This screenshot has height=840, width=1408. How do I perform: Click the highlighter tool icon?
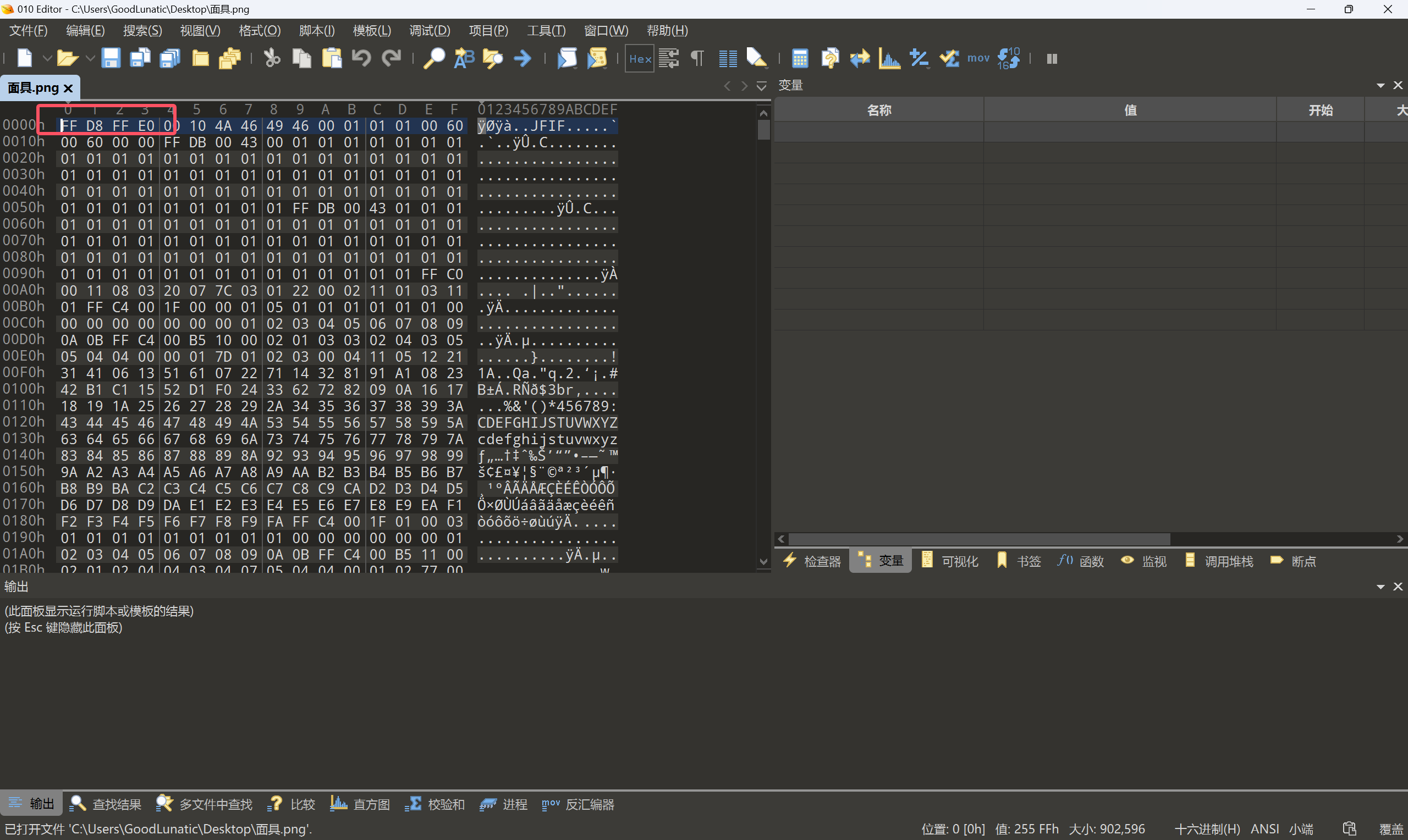click(x=757, y=58)
